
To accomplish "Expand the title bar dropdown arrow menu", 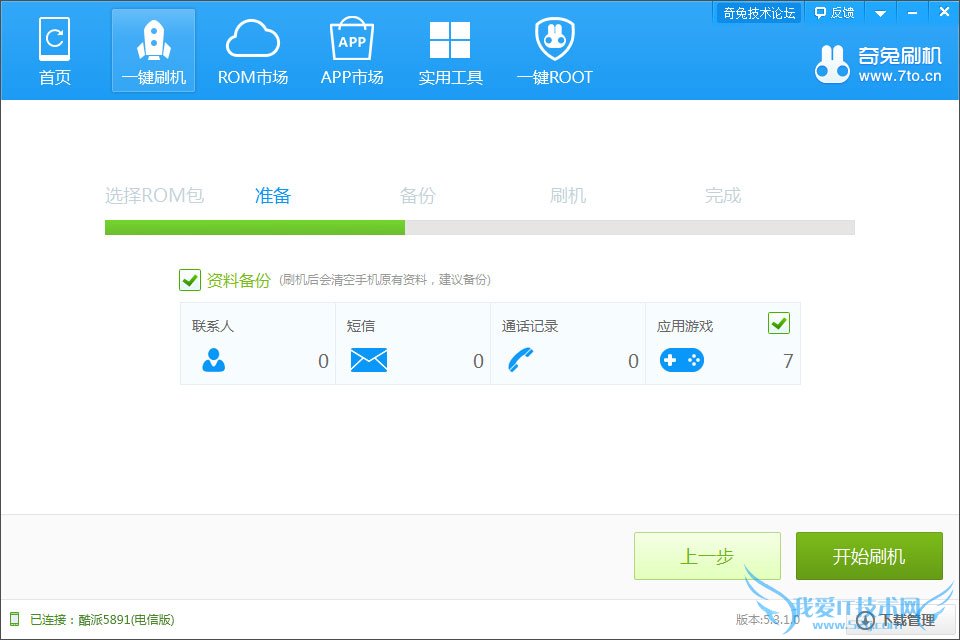I will 880,13.
